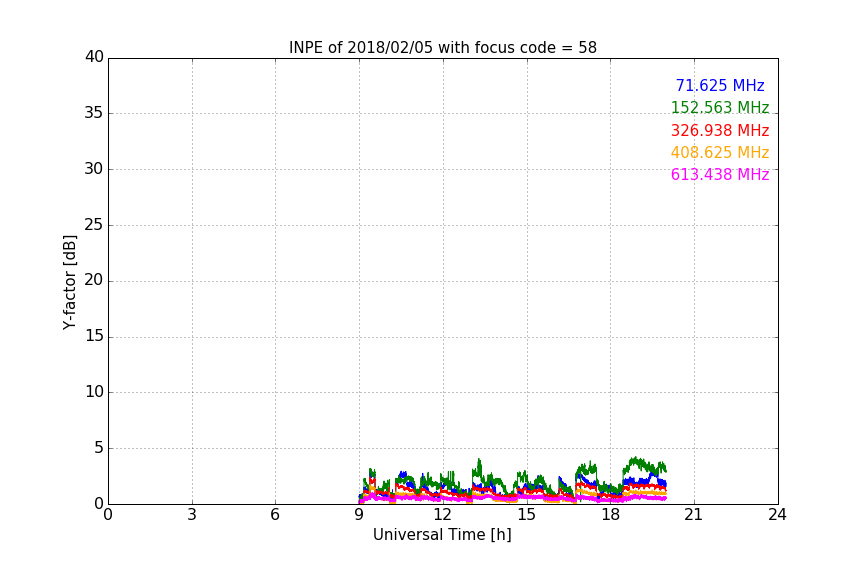
Task: Click the y-axis tick label 35
Action: pos(94,113)
